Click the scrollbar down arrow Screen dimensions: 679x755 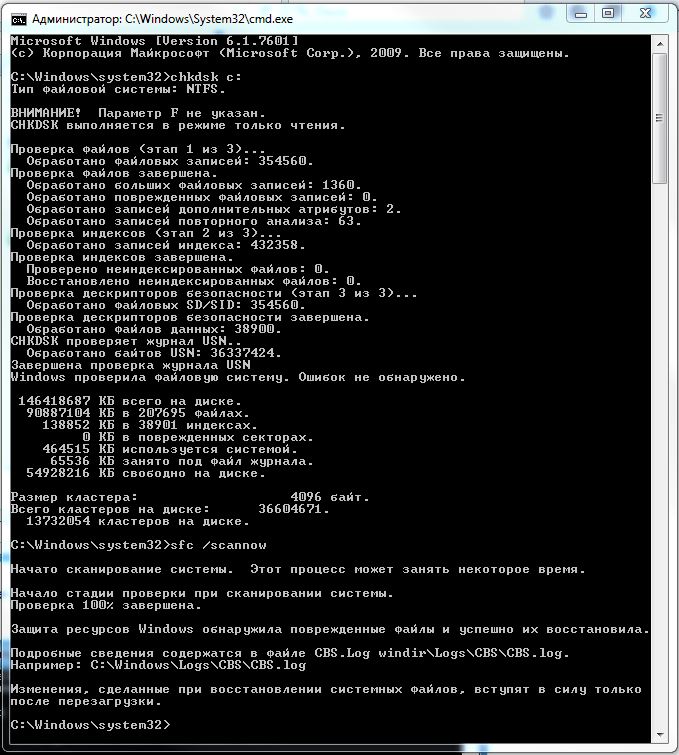click(x=660, y=735)
